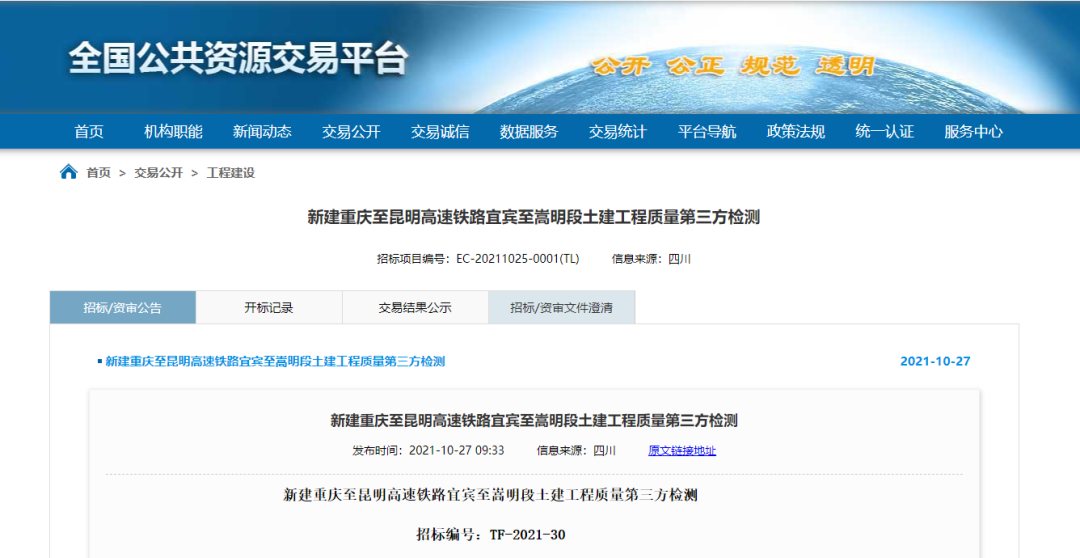
Task: Switch to 招标/资审公告 tab
Action: (x=123, y=307)
